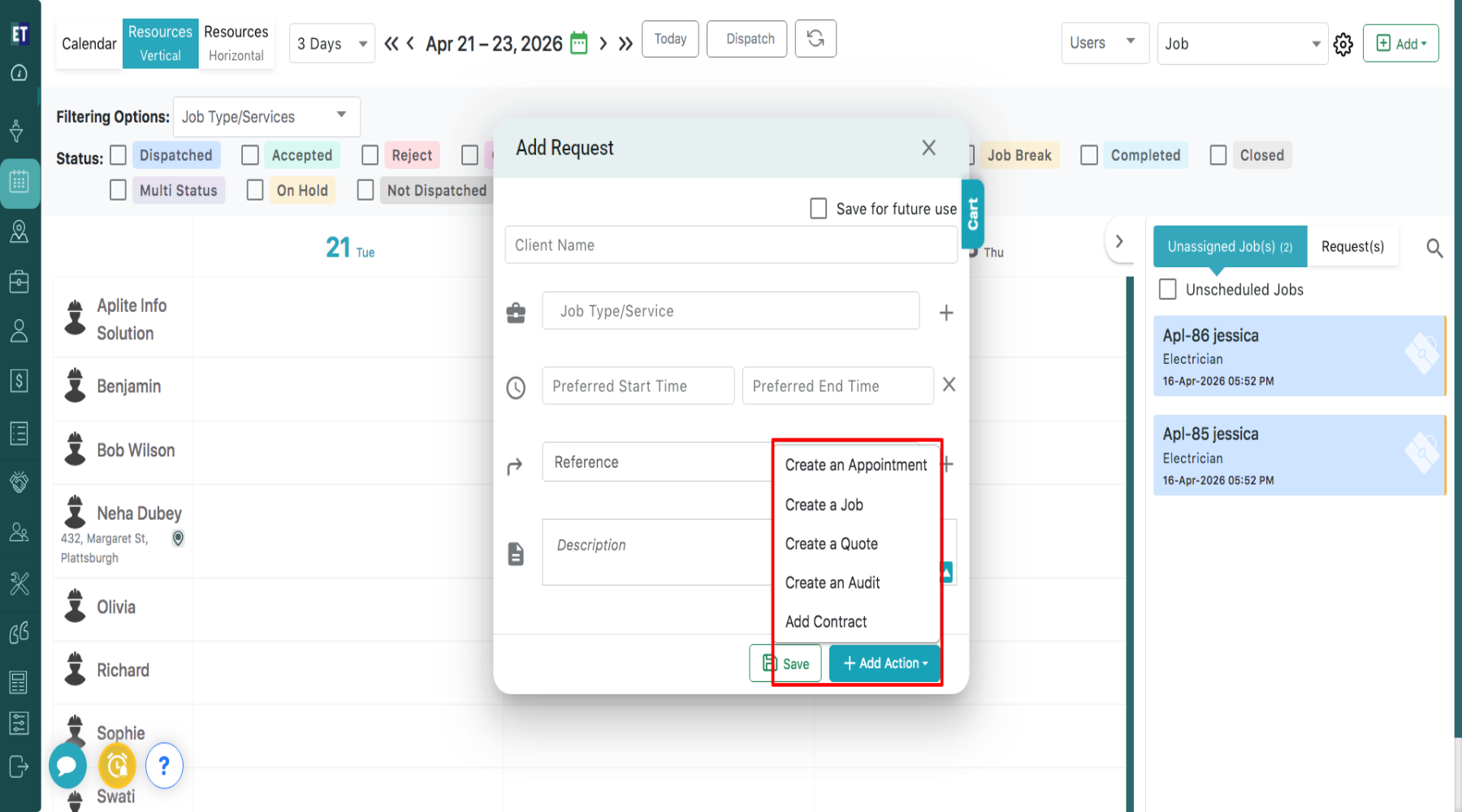The height and width of the screenshot is (812, 1462).
Task: Open the 3 Days view dropdown
Action: (331, 44)
